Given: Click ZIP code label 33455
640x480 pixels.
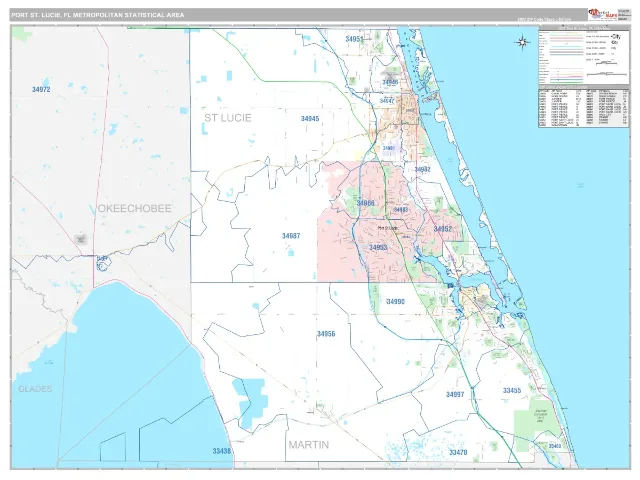Looking at the screenshot, I should coord(512,391).
